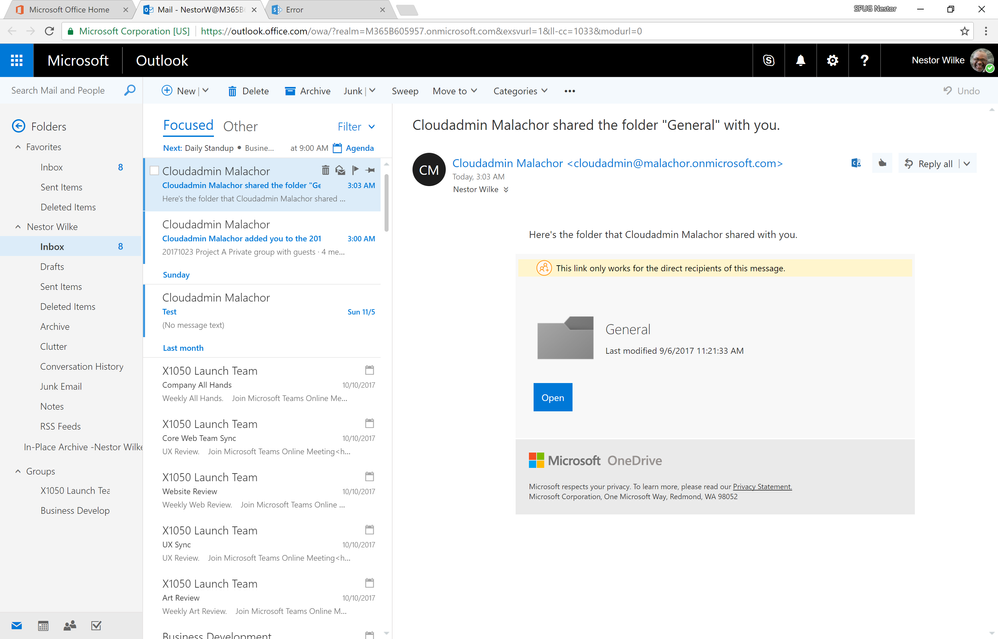Click the browser address bar URL

[421, 31]
